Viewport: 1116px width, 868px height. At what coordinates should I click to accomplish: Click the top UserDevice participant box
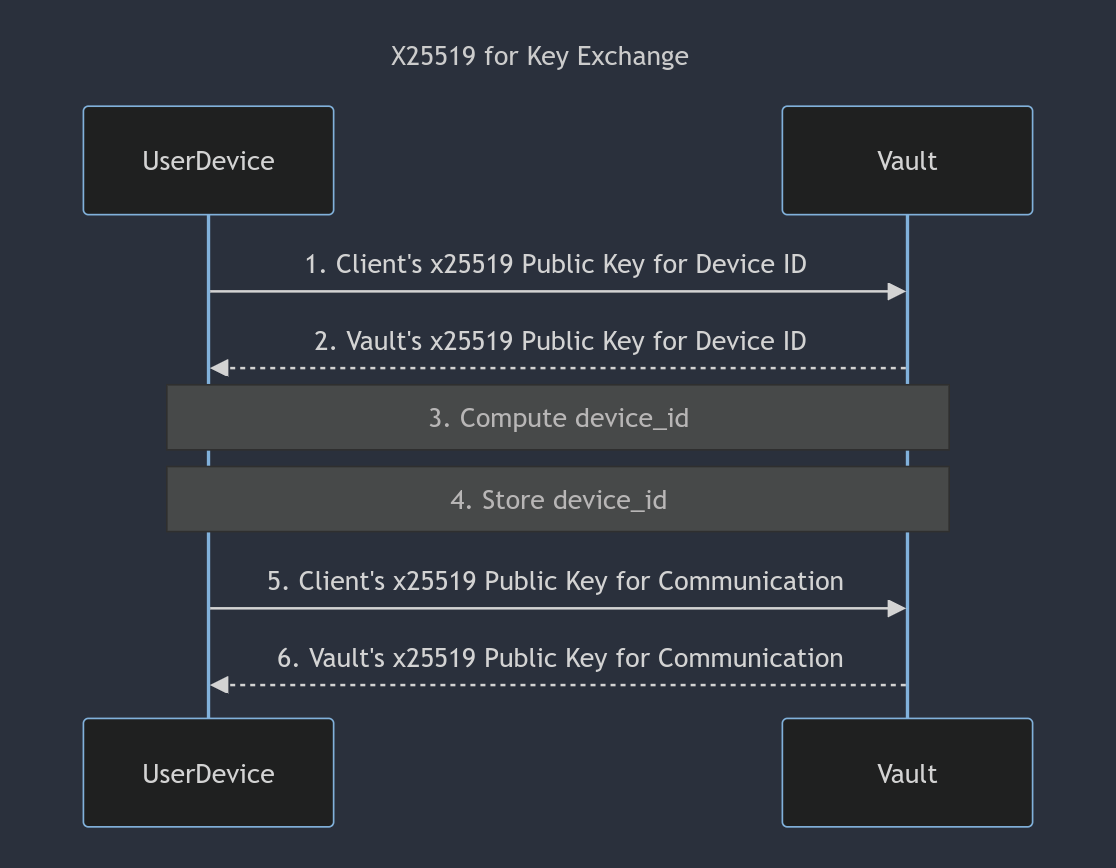click(209, 160)
